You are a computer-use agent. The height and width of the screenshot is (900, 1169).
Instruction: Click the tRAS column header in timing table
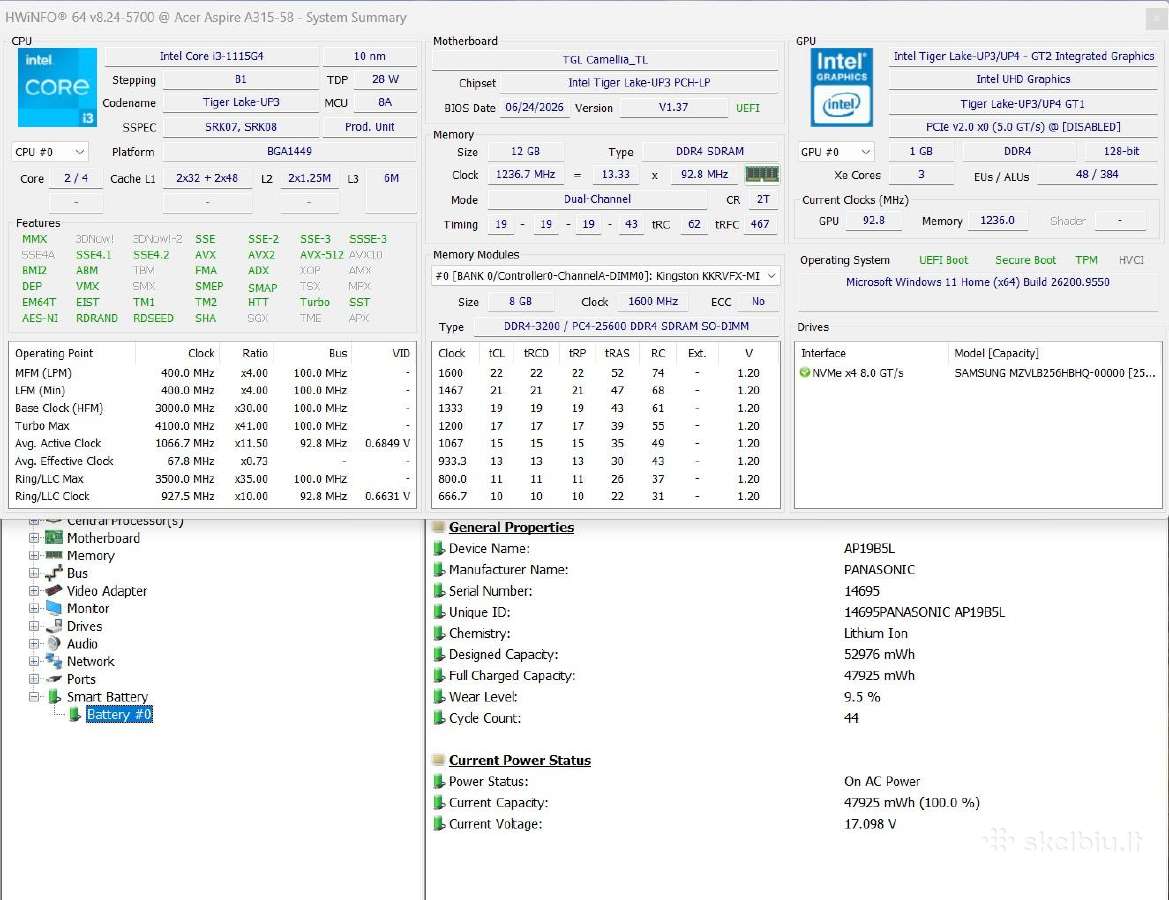tap(617, 353)
